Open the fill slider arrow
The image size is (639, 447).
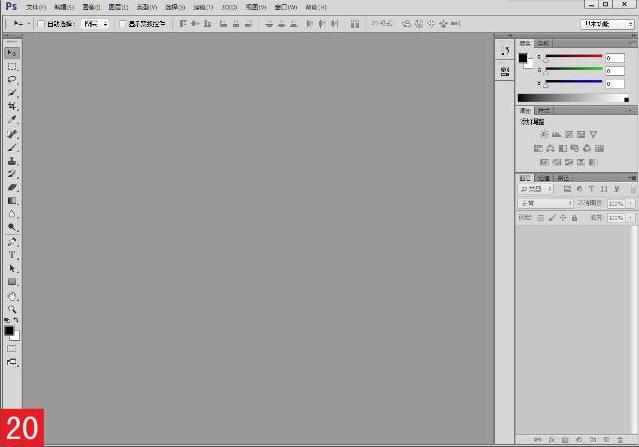[x=630, y=218]
